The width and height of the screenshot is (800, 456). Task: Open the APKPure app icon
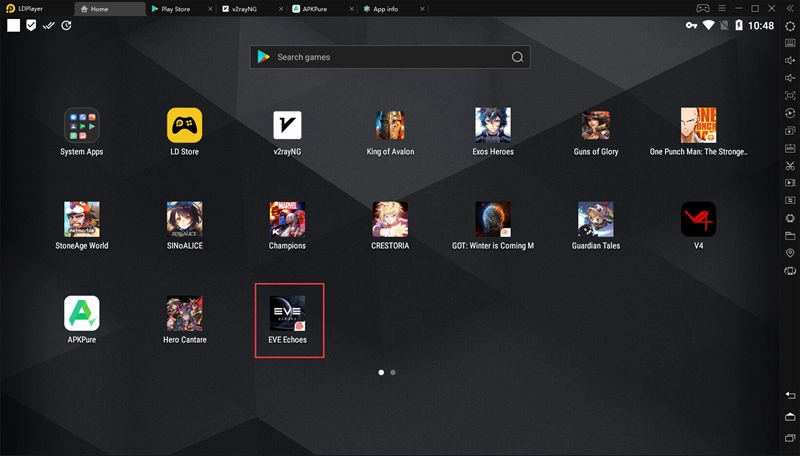click(x=81, y=313)
